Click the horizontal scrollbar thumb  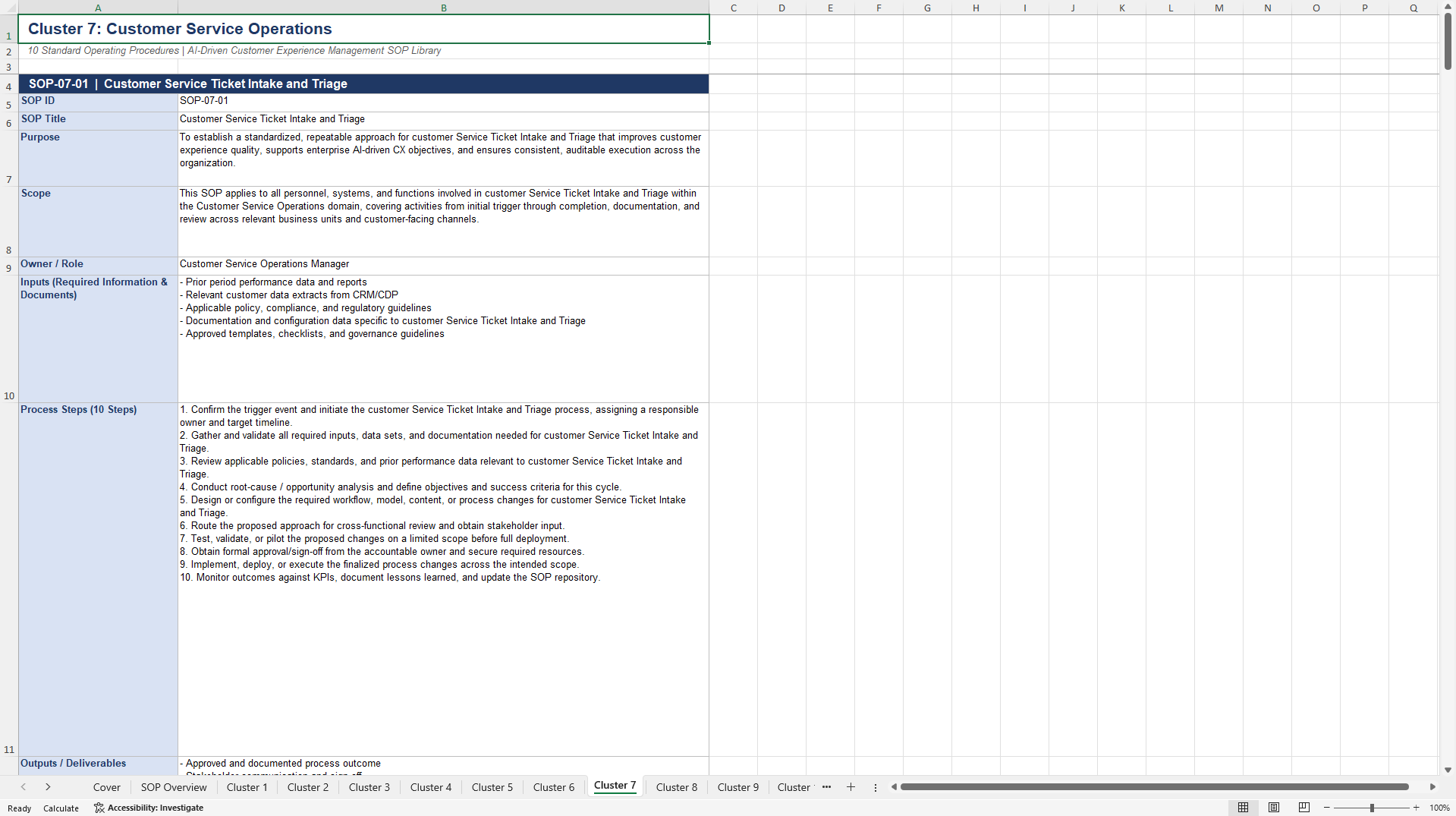point(1154,787)
